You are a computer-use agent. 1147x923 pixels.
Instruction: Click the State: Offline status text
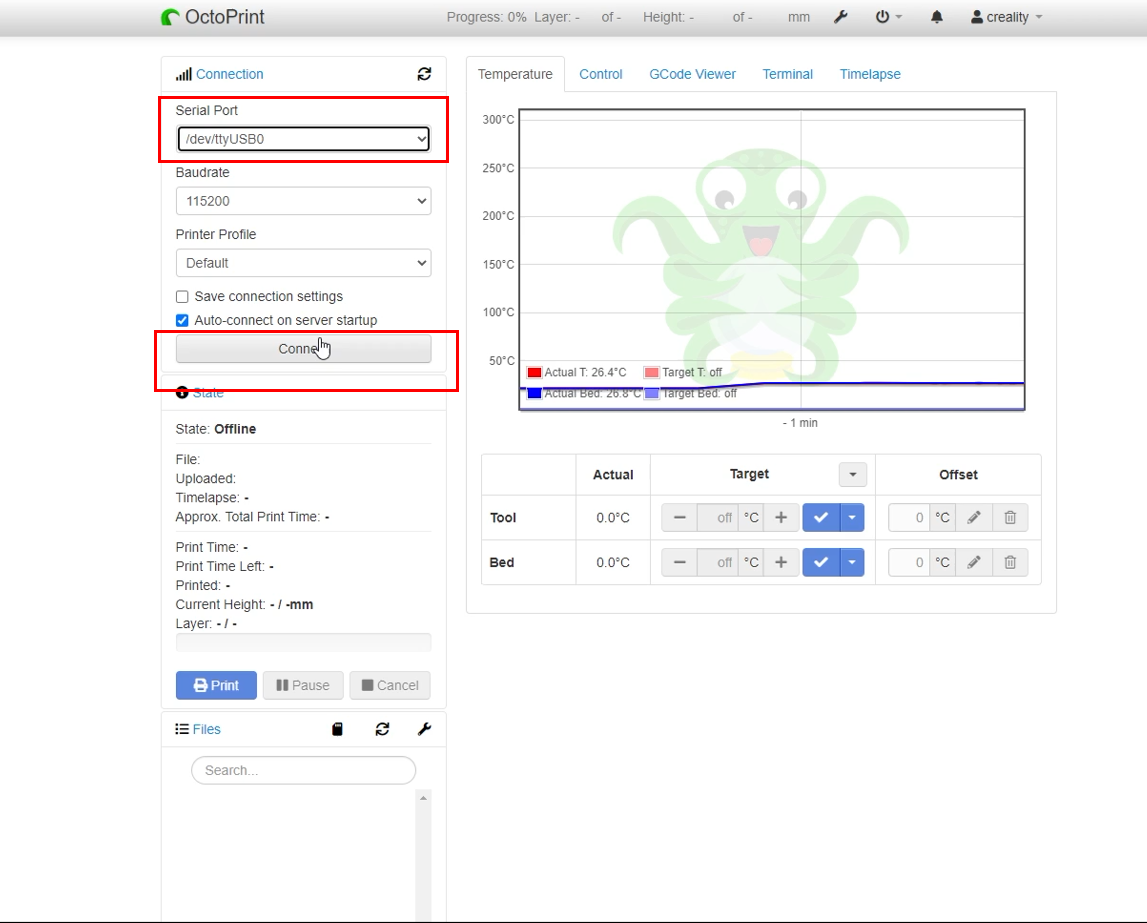(216, 429)
